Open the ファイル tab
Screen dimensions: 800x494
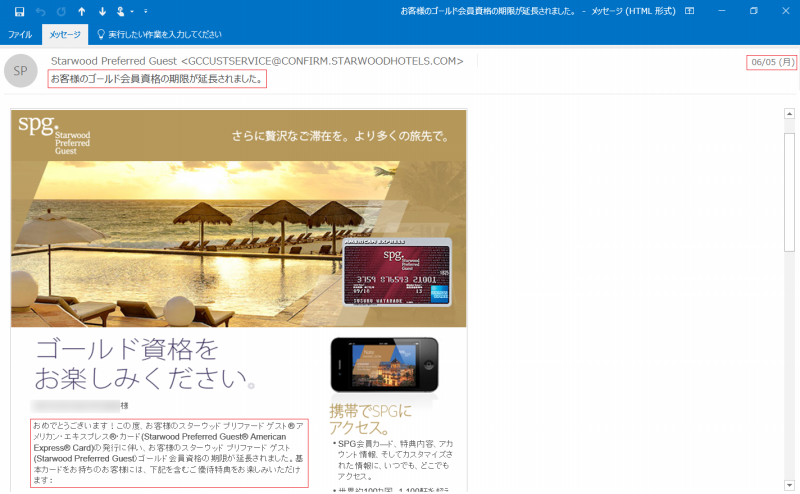coord(20,34)
